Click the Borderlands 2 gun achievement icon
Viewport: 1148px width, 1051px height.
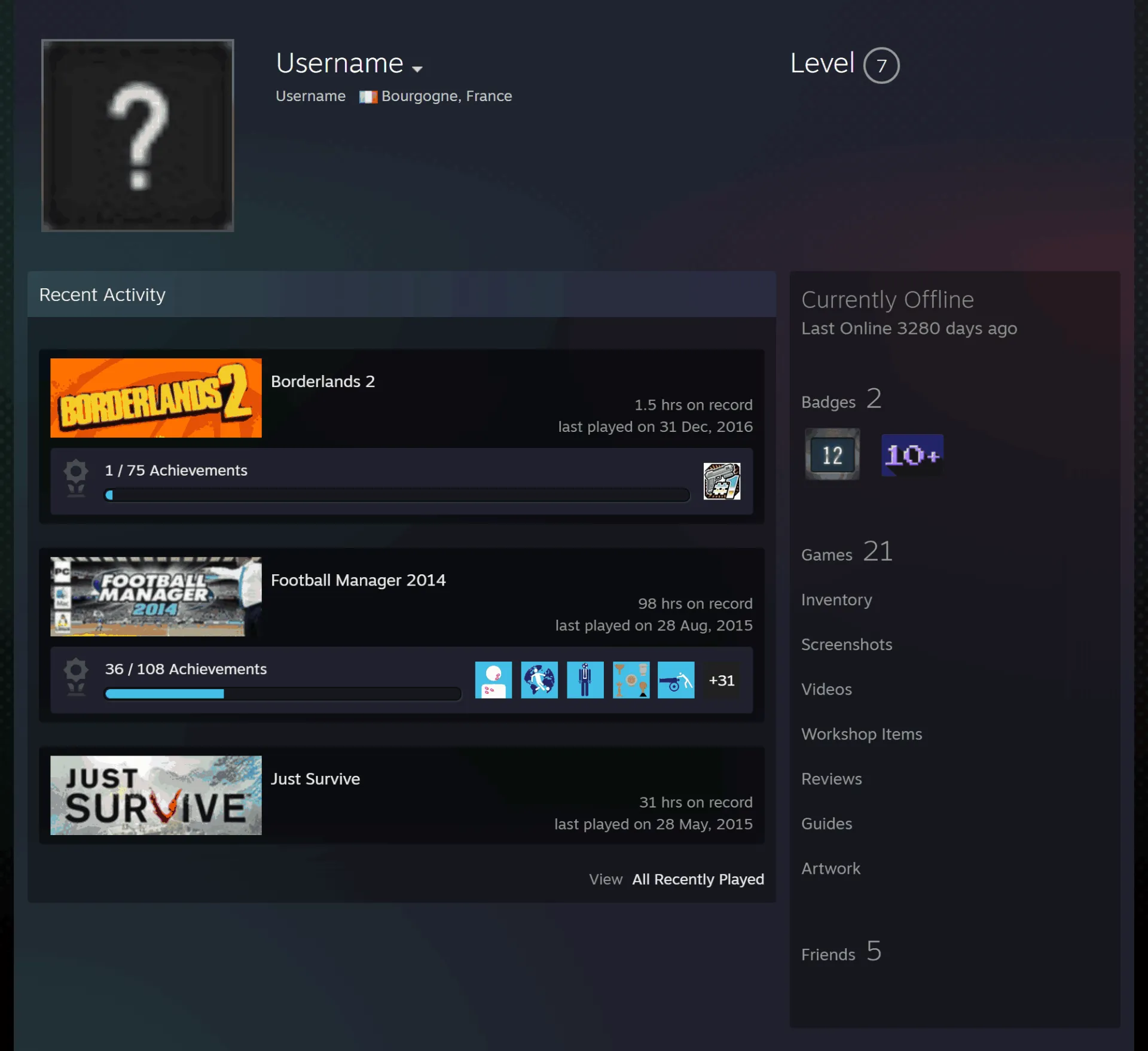[x=722, y=481]
